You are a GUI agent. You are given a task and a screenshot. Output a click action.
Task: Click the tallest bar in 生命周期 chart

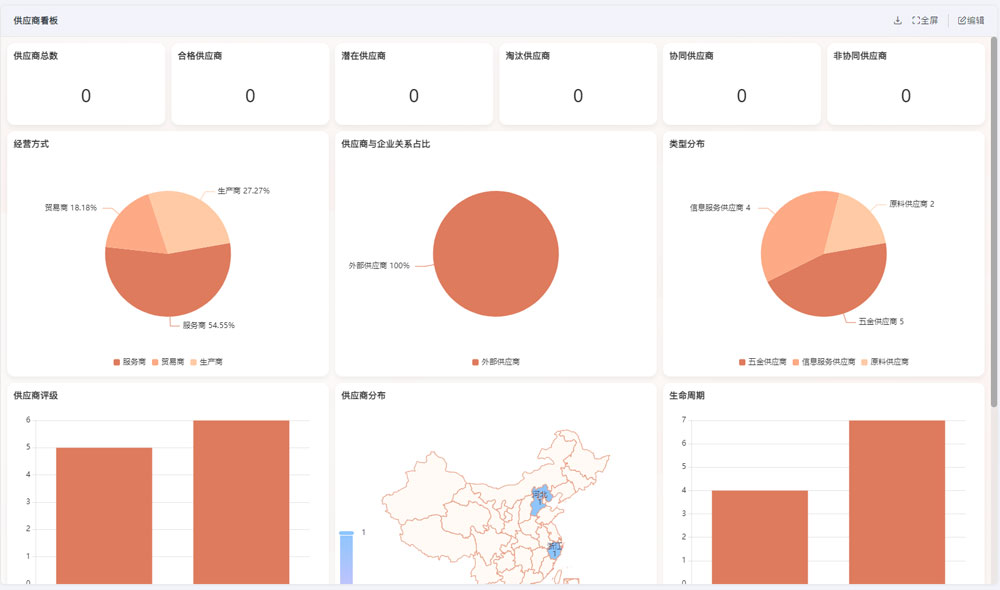[896, 500]
